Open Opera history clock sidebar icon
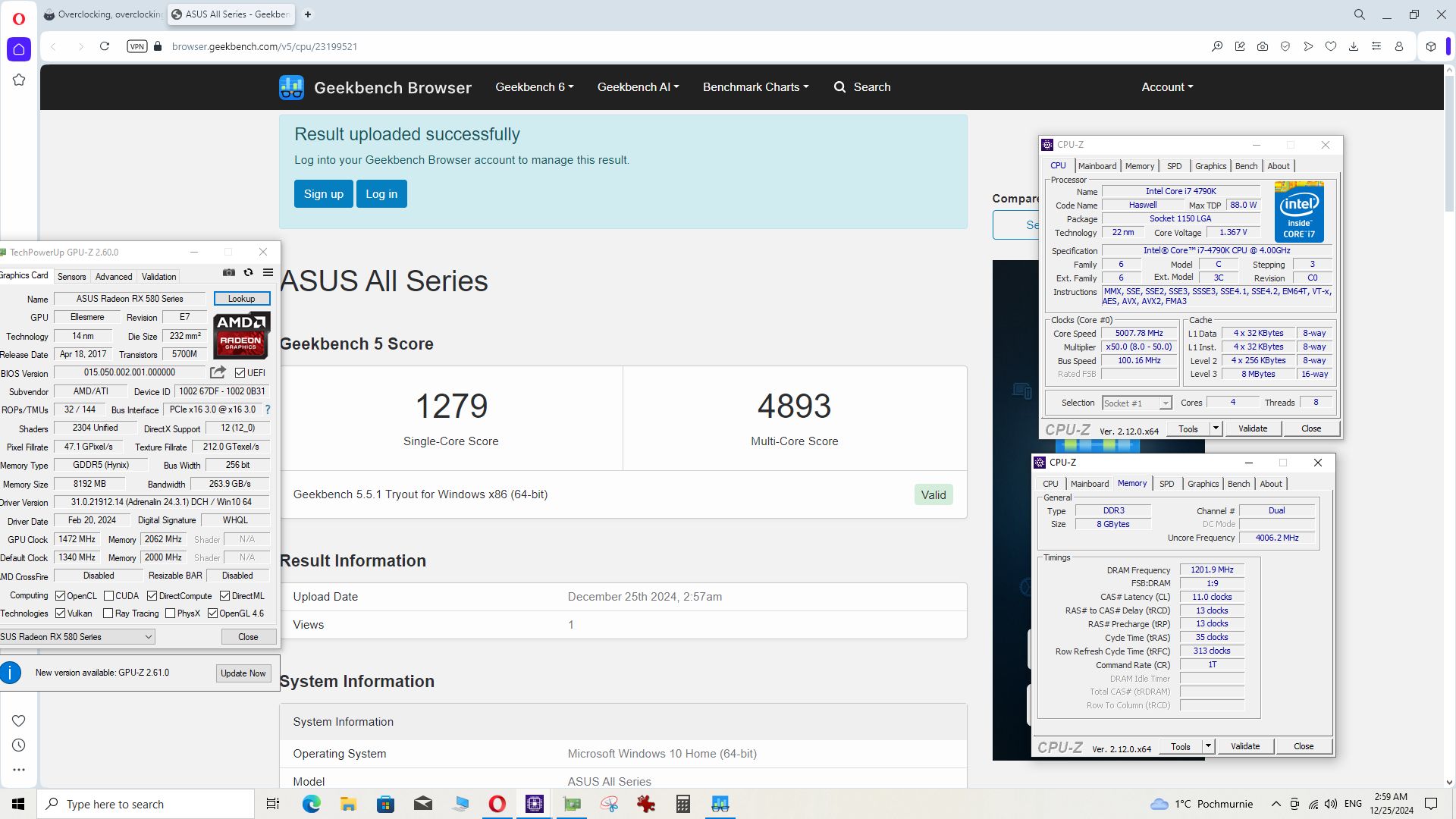 (x=19, y=745)
